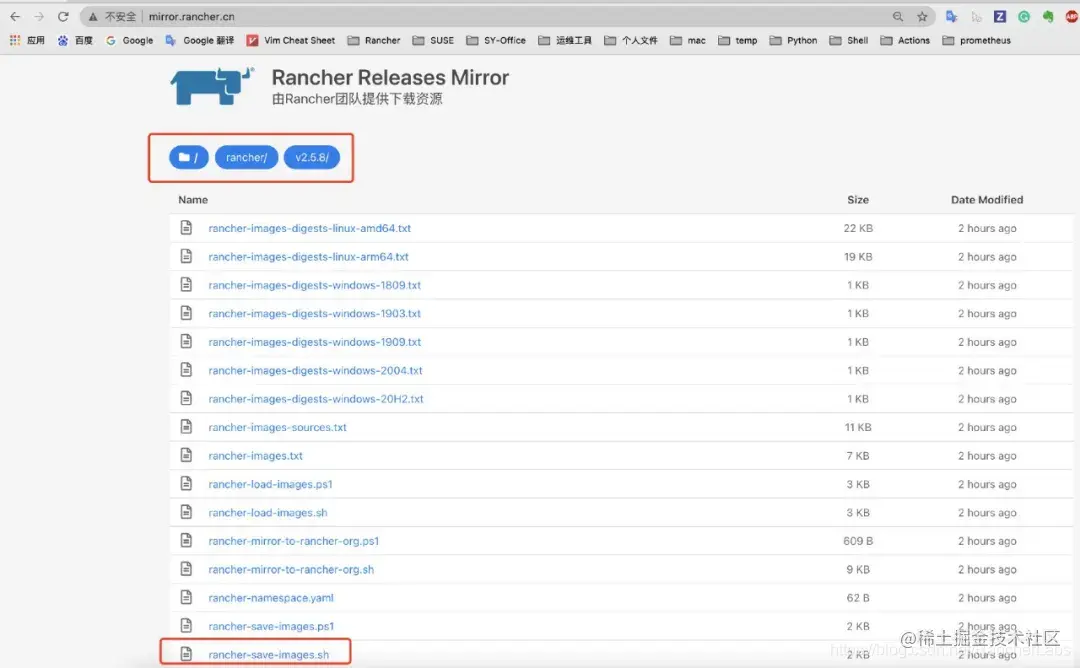Click file icon beside rancher-images-digests-windows-20H2.txt

[x=186, y=398]
